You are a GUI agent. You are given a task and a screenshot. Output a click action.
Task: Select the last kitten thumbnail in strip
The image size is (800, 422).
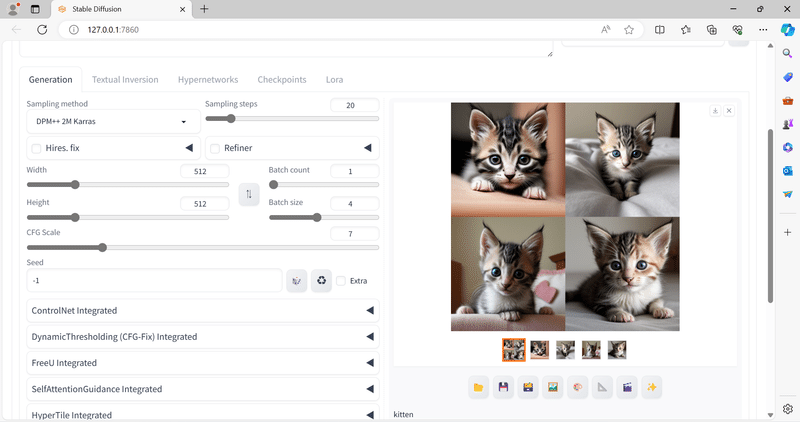pyautogui.click(x=617, y=350)
